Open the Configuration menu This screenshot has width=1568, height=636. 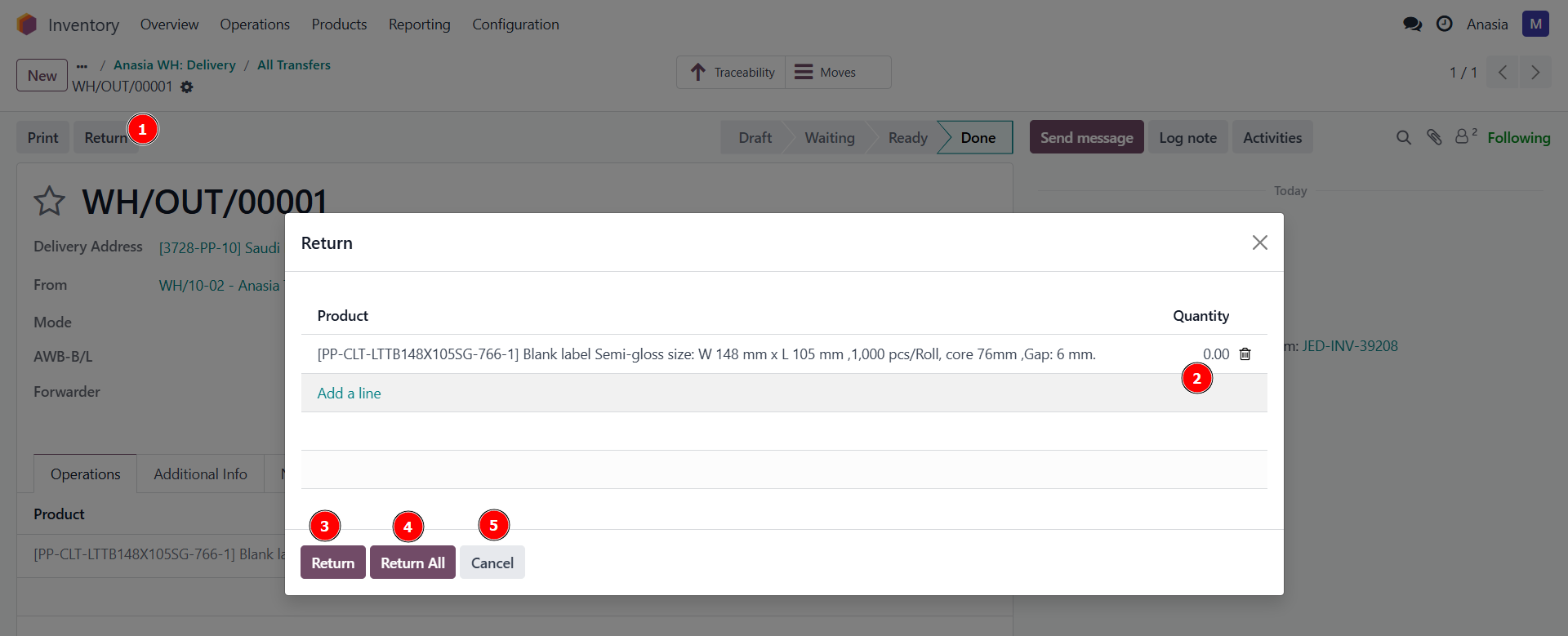tap(515, 24)
